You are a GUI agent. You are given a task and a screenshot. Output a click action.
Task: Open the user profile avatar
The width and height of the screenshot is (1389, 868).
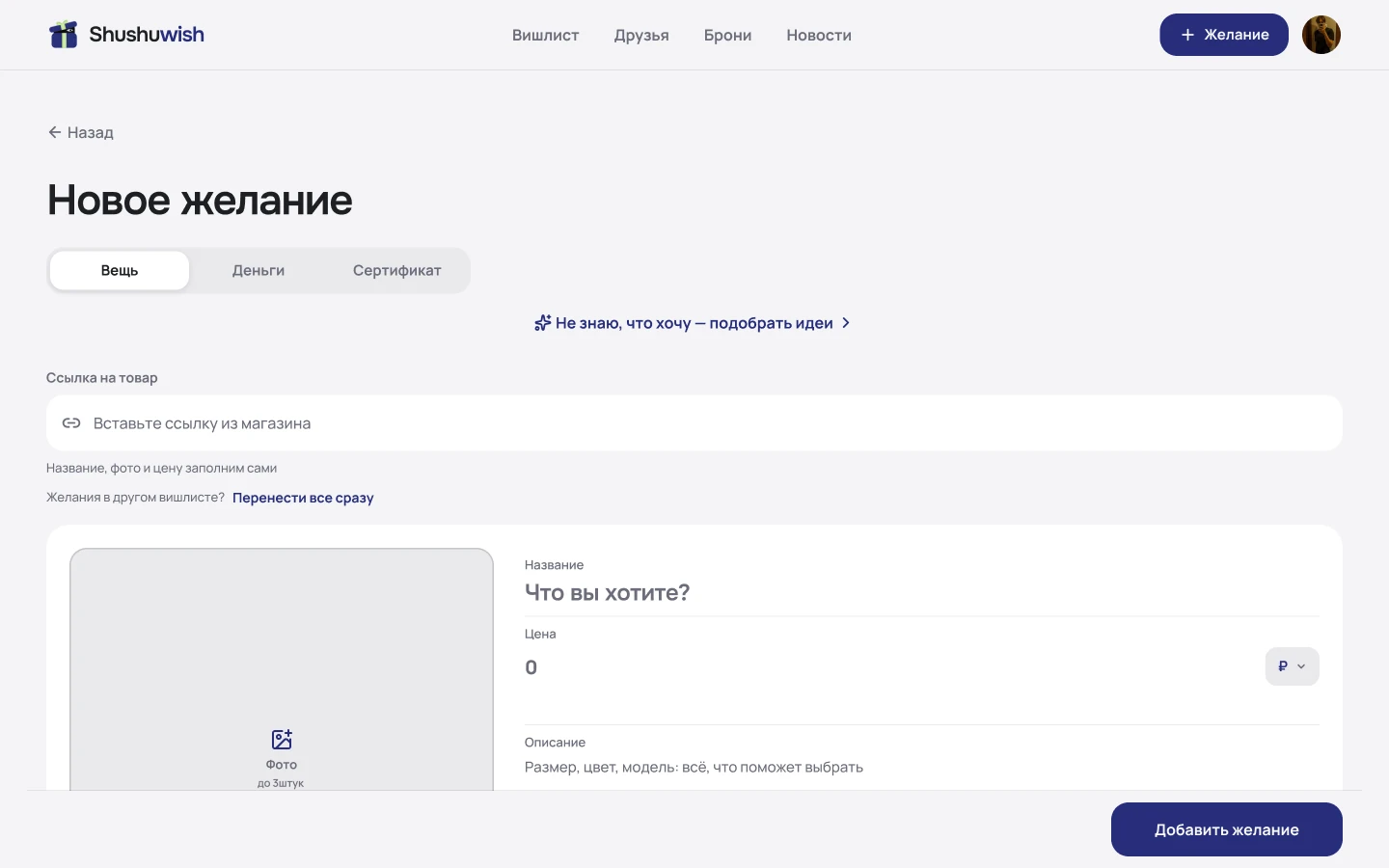point(1321,35)
